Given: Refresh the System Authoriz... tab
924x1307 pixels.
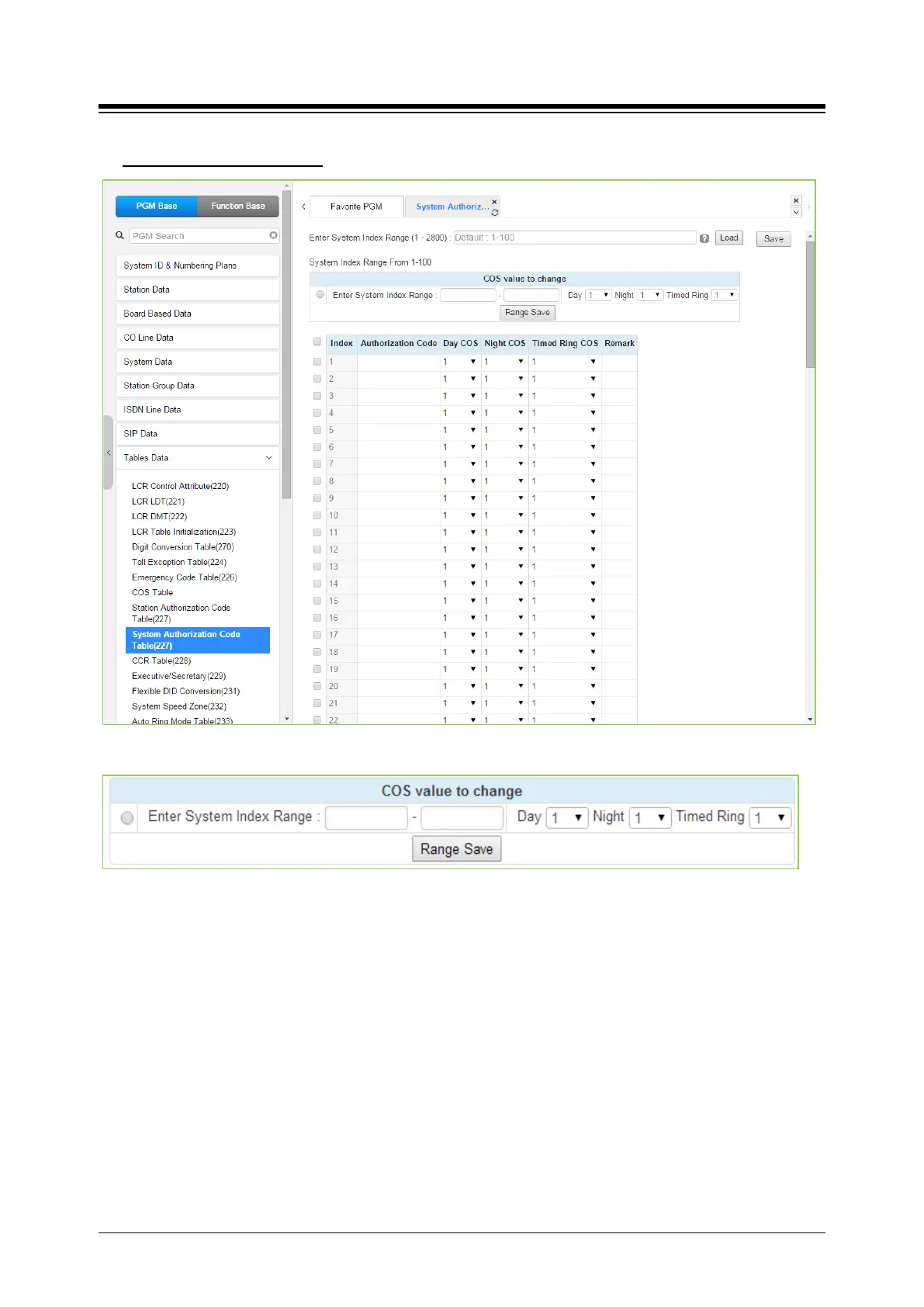Looking at the screenshot, I should tap(495, 212).
